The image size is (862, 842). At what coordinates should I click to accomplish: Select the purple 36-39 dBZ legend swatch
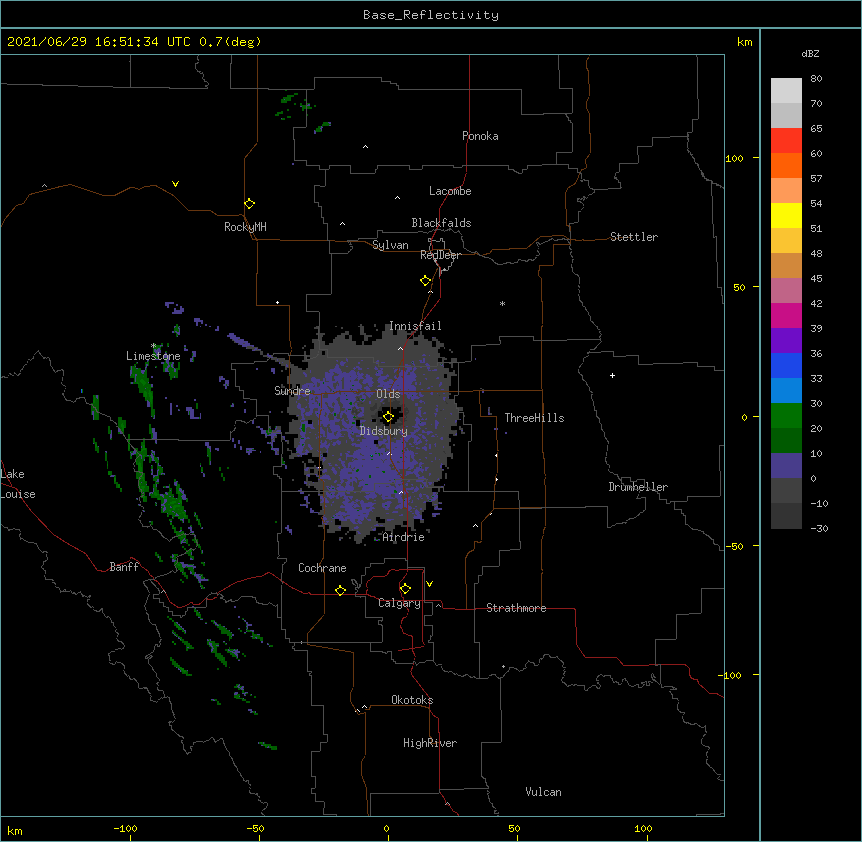pyautogui.click(x=786, y=341)
